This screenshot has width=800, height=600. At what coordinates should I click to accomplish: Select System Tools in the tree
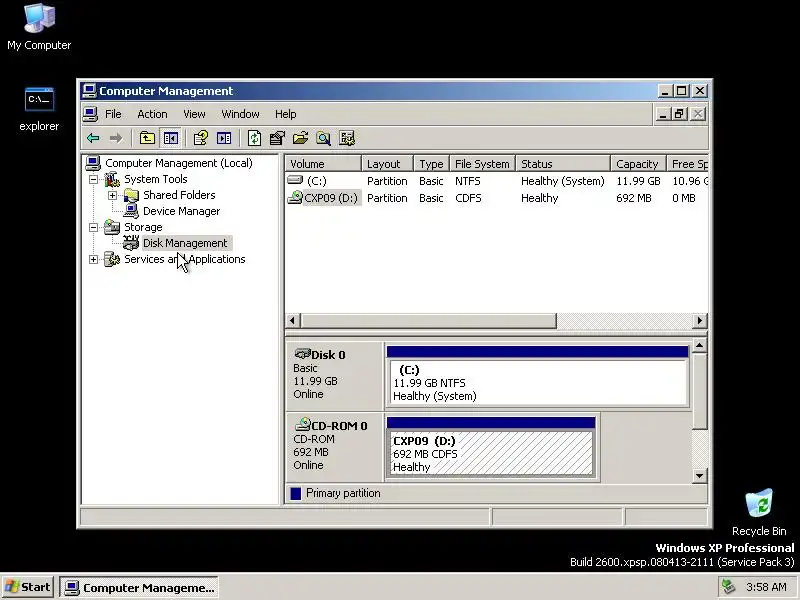[156, 179]
